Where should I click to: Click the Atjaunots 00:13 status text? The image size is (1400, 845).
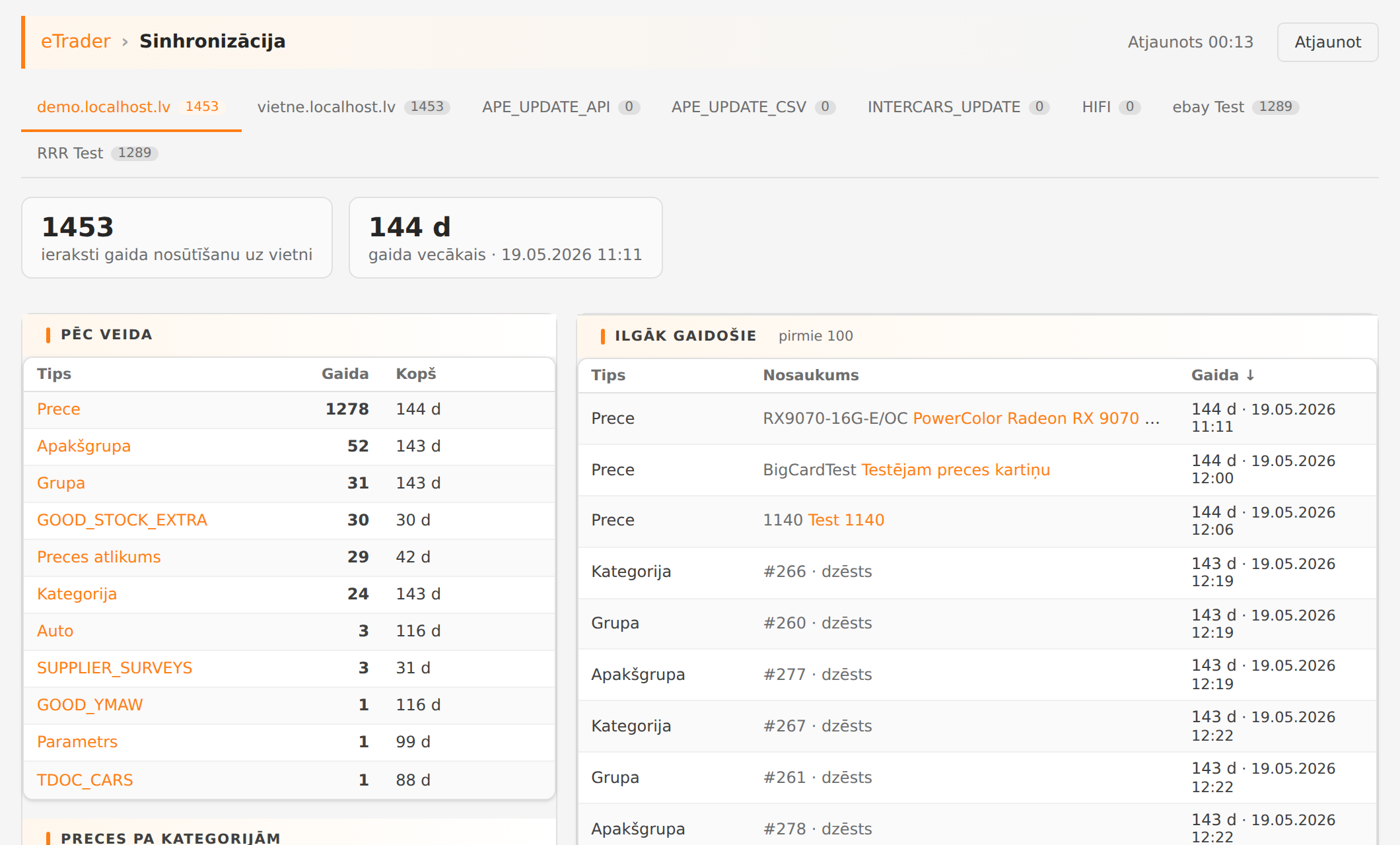(1190, 42)
